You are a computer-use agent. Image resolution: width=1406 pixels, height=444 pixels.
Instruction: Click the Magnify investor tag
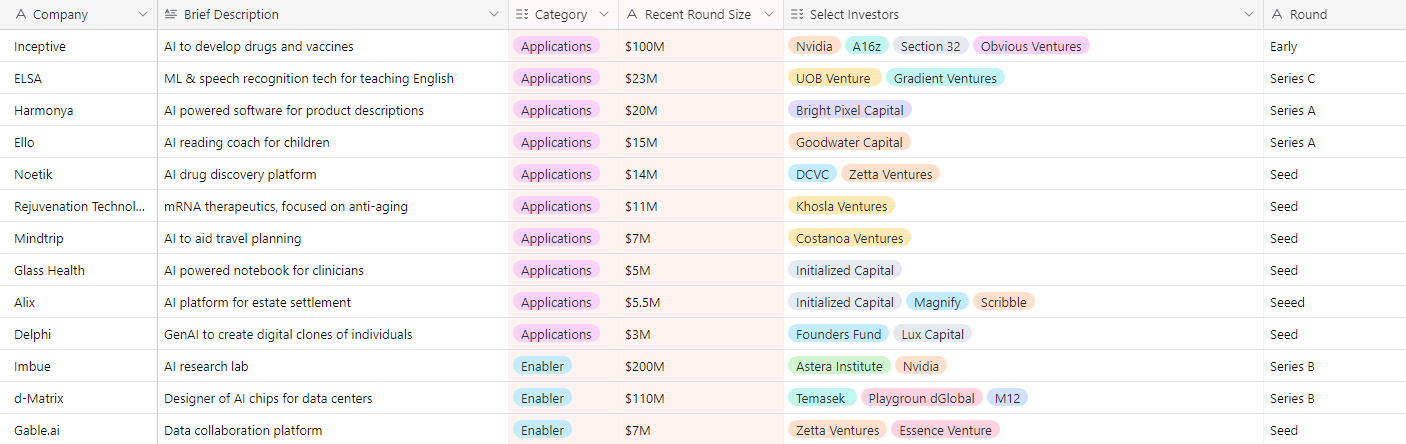click(x=937, y=302)
